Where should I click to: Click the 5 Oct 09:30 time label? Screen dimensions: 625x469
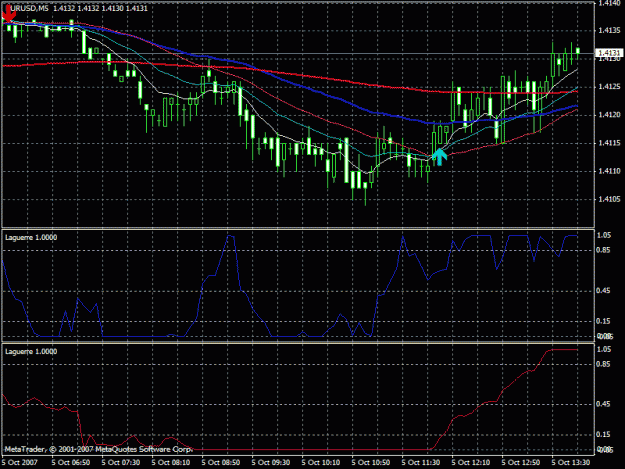271,463
